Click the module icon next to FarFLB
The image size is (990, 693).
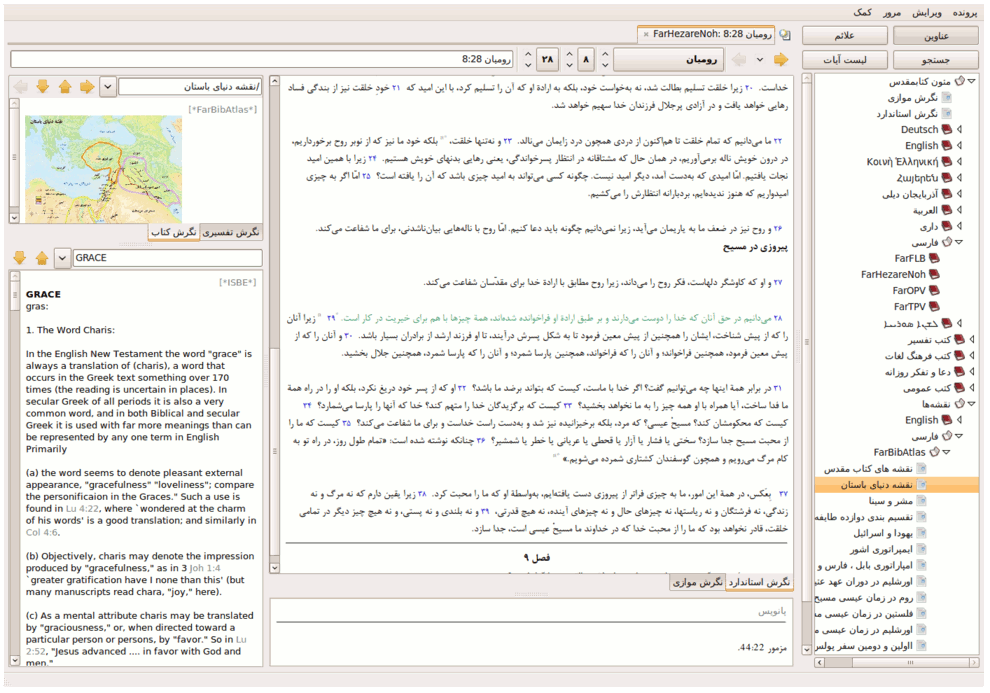pyautogui.click(x=934, y=258)
